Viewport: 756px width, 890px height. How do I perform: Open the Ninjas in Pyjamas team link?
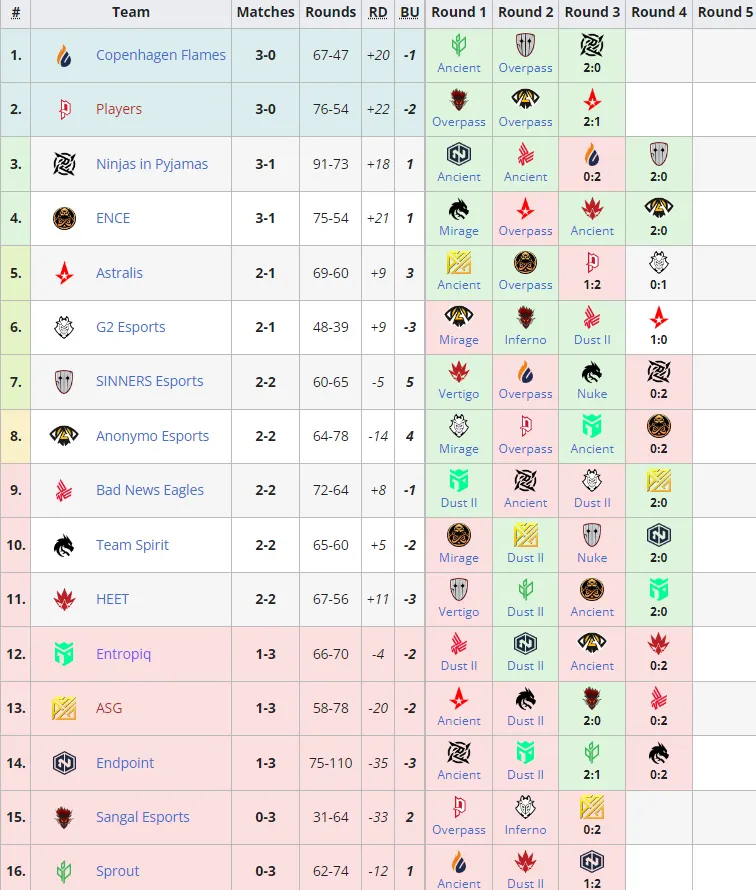152,164
